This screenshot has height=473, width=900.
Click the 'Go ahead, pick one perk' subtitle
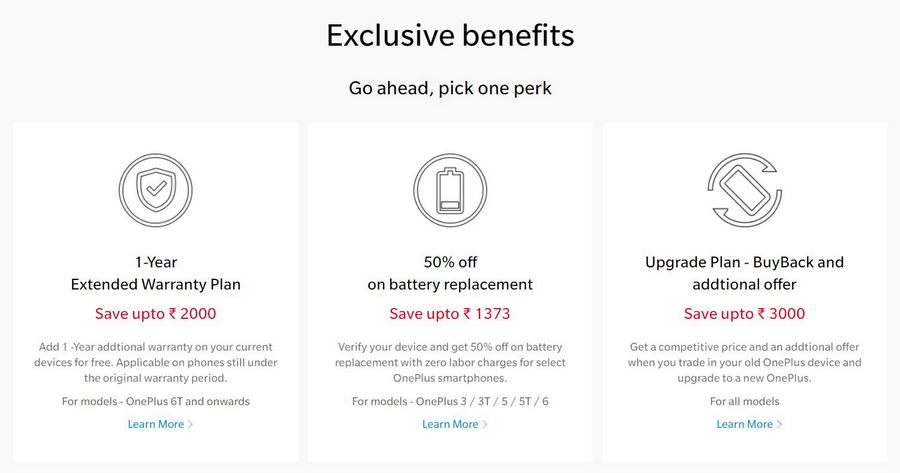(450, 88)
